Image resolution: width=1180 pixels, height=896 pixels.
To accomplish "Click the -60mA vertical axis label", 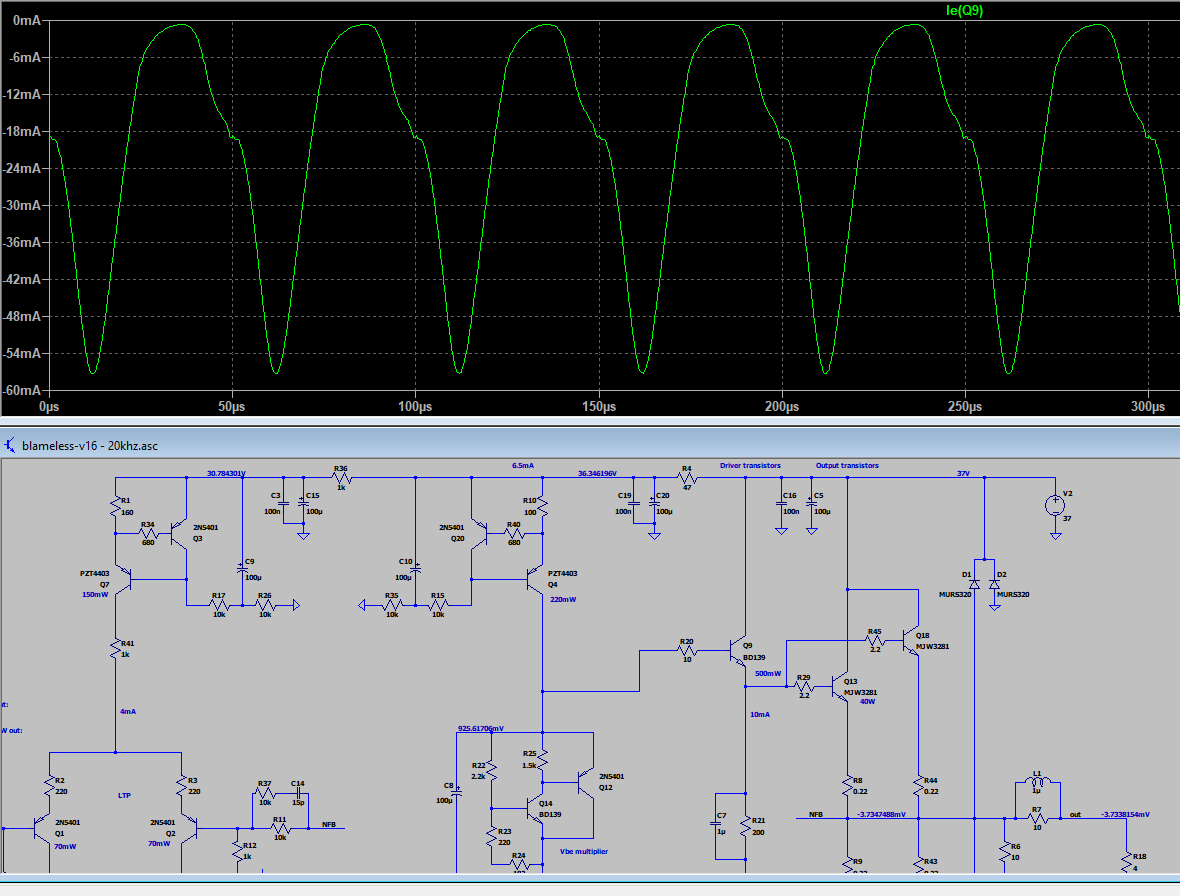I will click(x=22, y=390).
